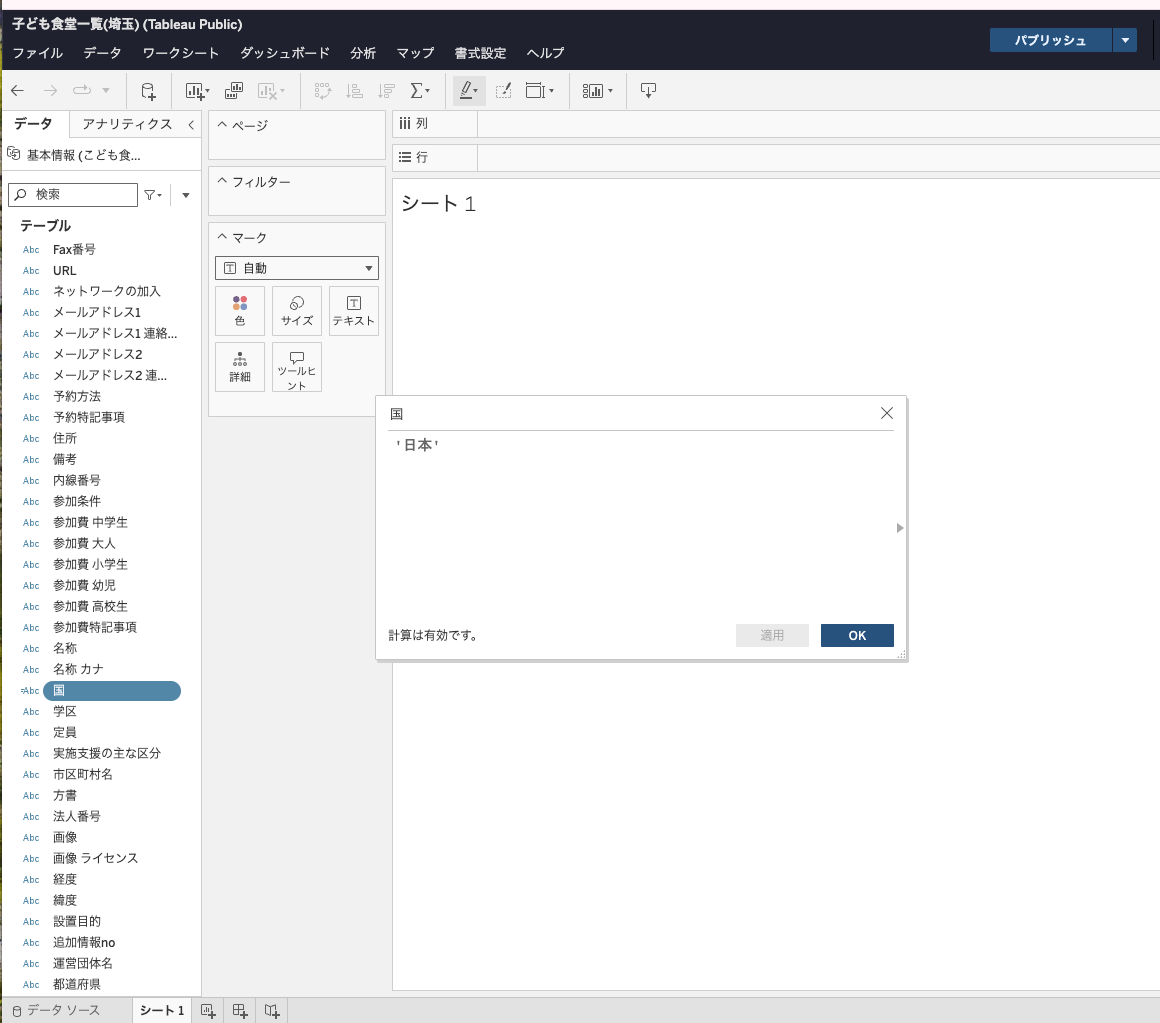Click the new worksheet tab icon at bottom

point(208,1010)
